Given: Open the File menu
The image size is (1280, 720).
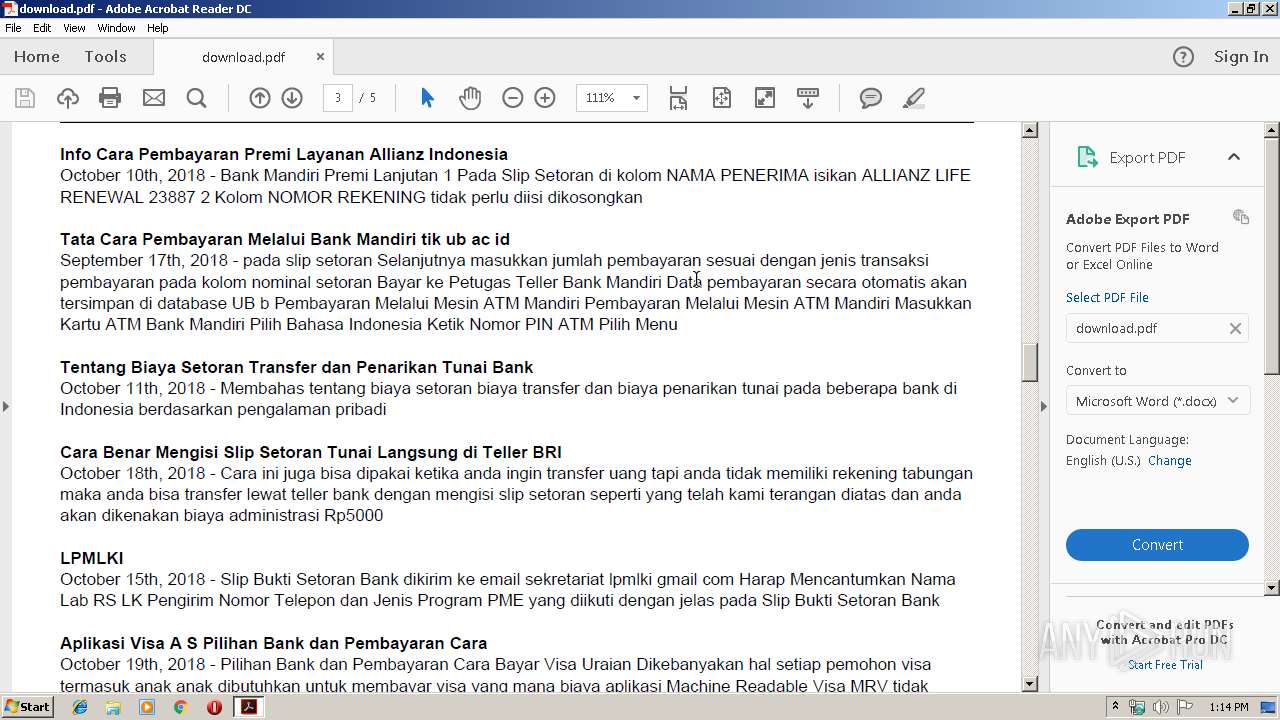Looking at the screenshot, I should [13, 28].
